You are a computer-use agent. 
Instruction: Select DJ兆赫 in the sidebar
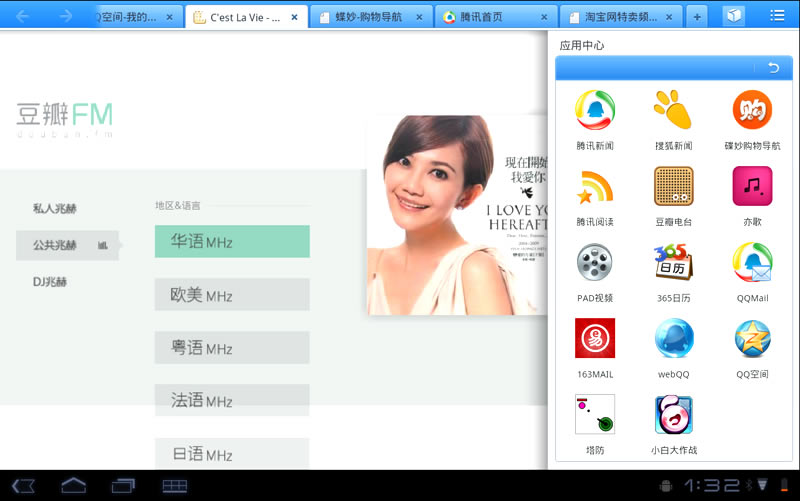pos(50,282)
